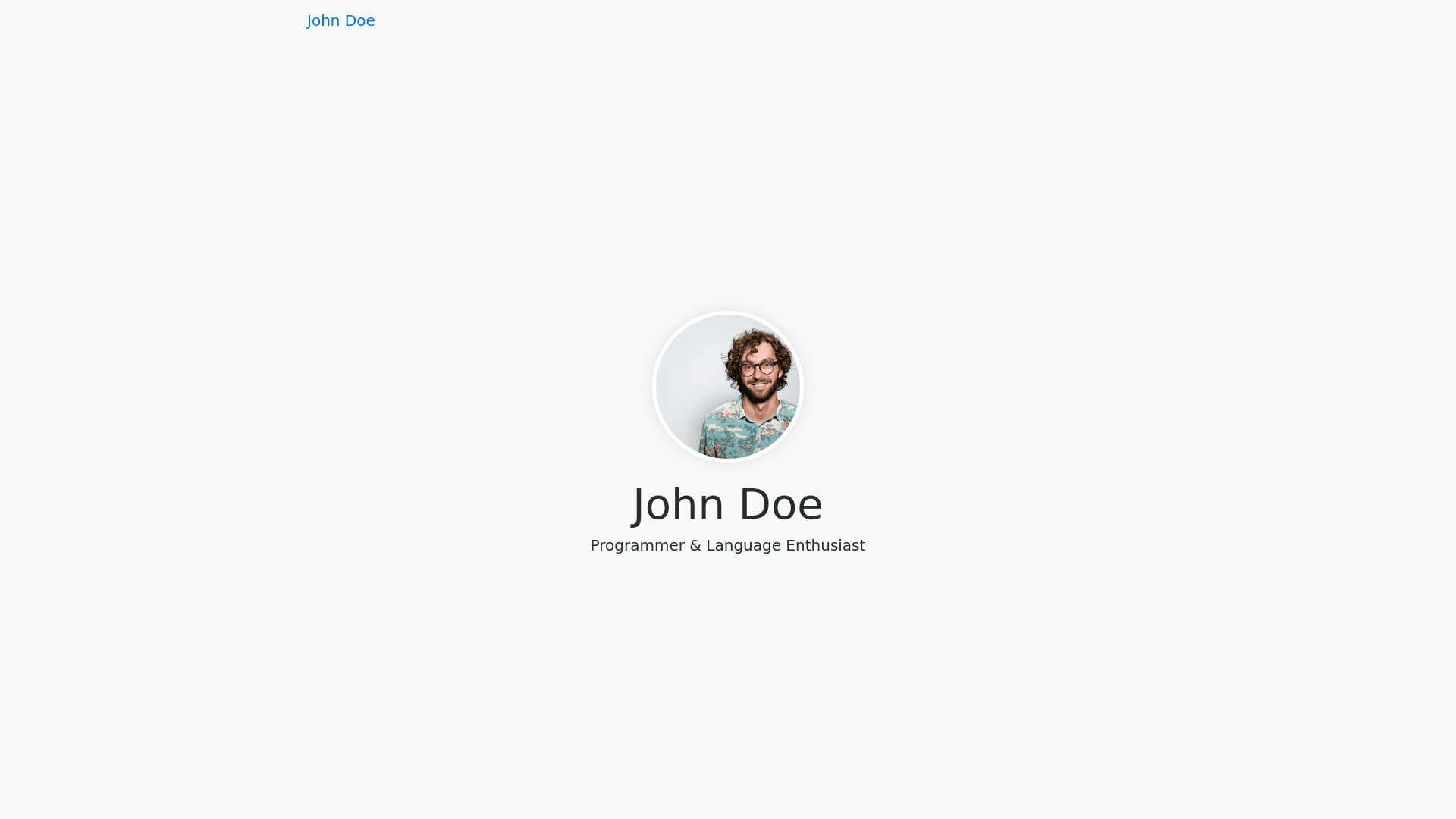The height and width of the screenshot is (819, 1456).
Task: Click the ampersand in the subtitle
Action: pos(695,545)
